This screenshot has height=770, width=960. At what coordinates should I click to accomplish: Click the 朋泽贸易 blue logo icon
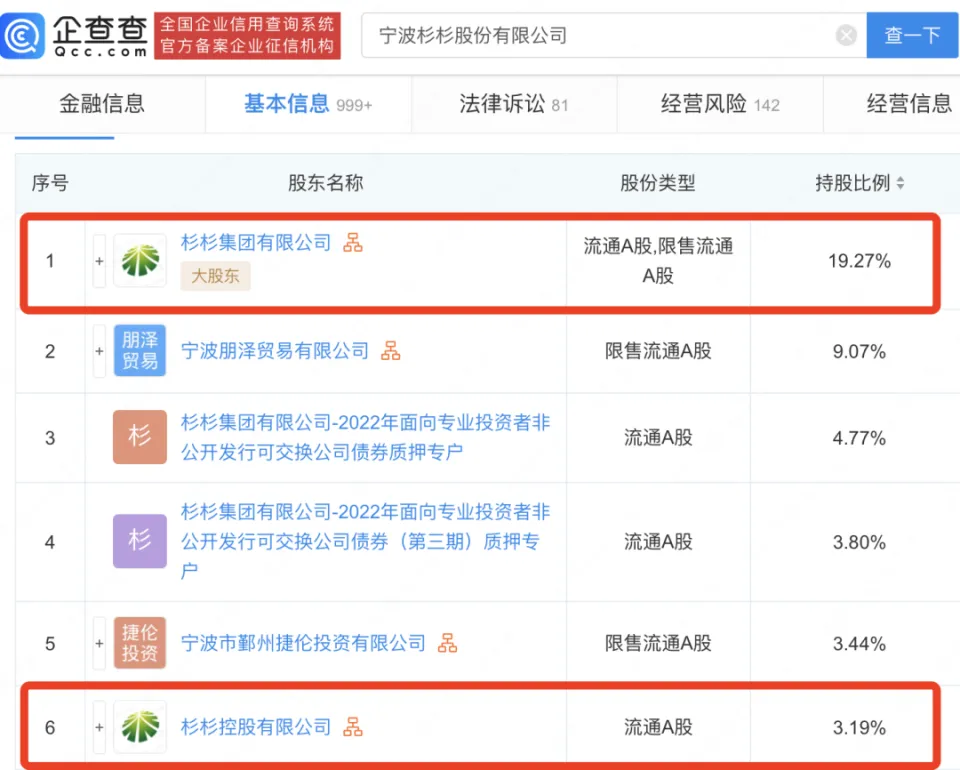[x=140, y=351]
